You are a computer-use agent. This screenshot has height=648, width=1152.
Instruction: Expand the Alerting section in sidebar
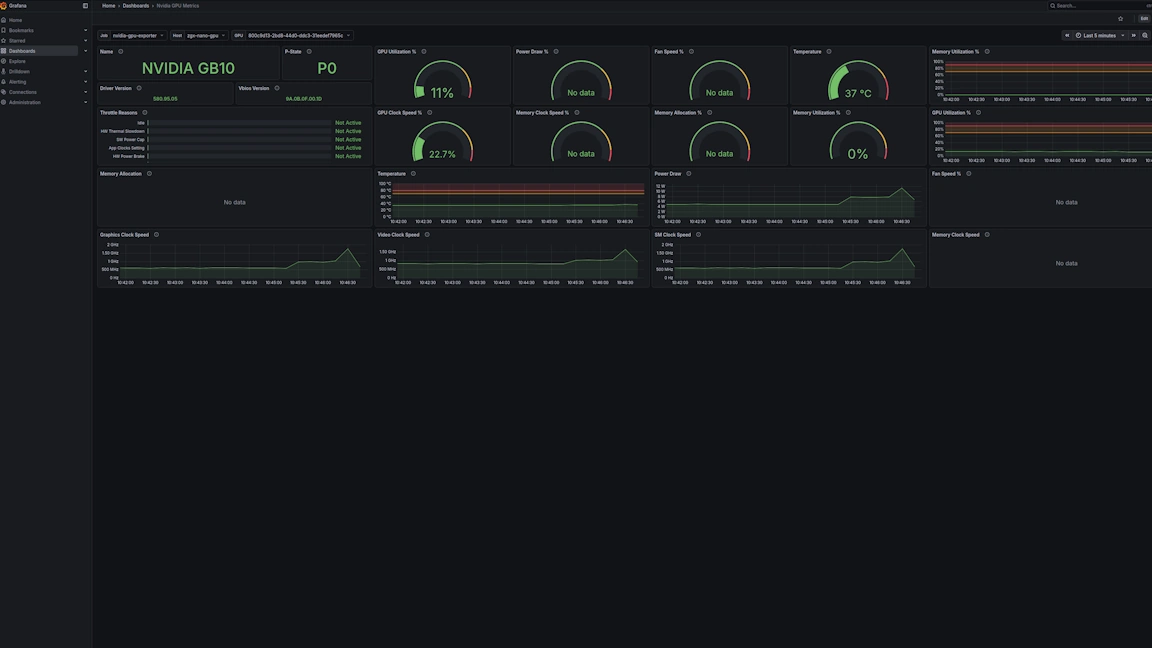85,82
